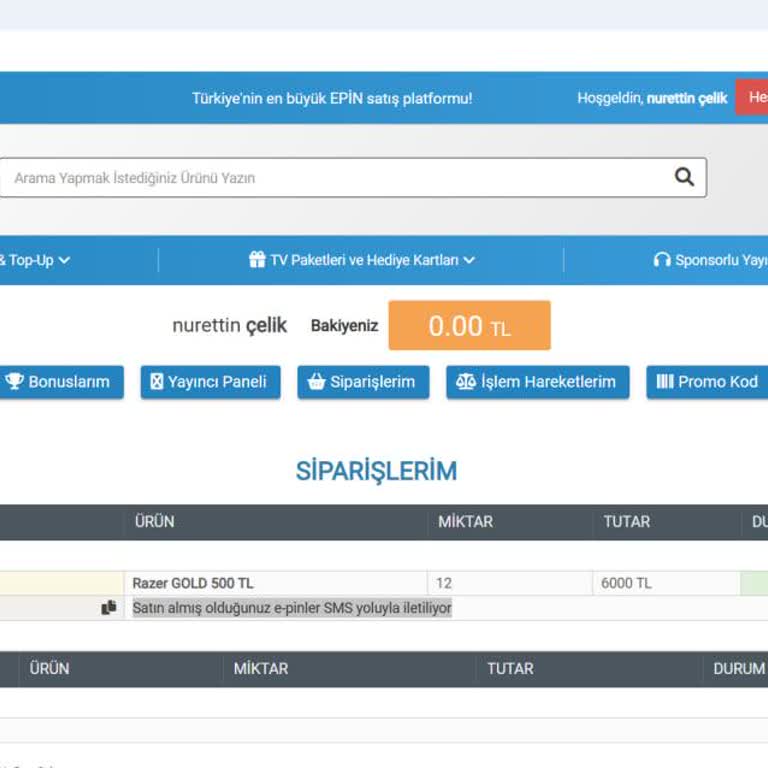Click the red button in the top-right corner
The width and height of the screenshot is (768, 768).
[752, 97]
